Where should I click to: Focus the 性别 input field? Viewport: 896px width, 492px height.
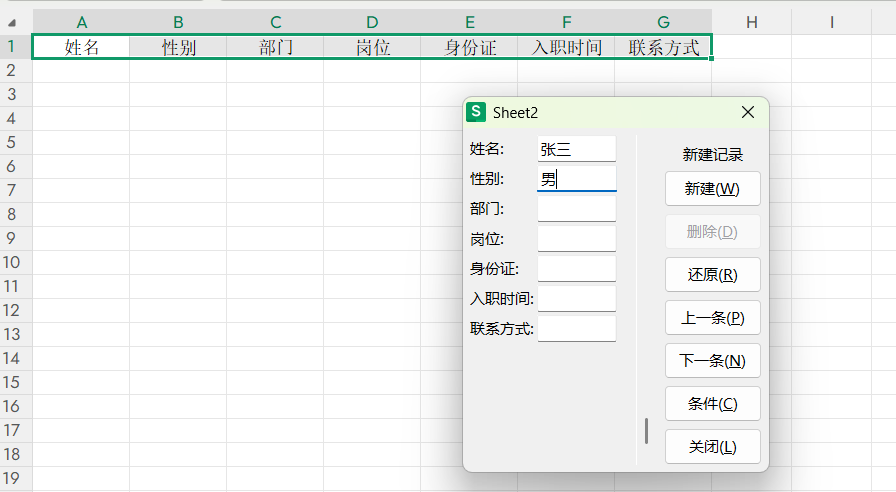pos(577,179)
